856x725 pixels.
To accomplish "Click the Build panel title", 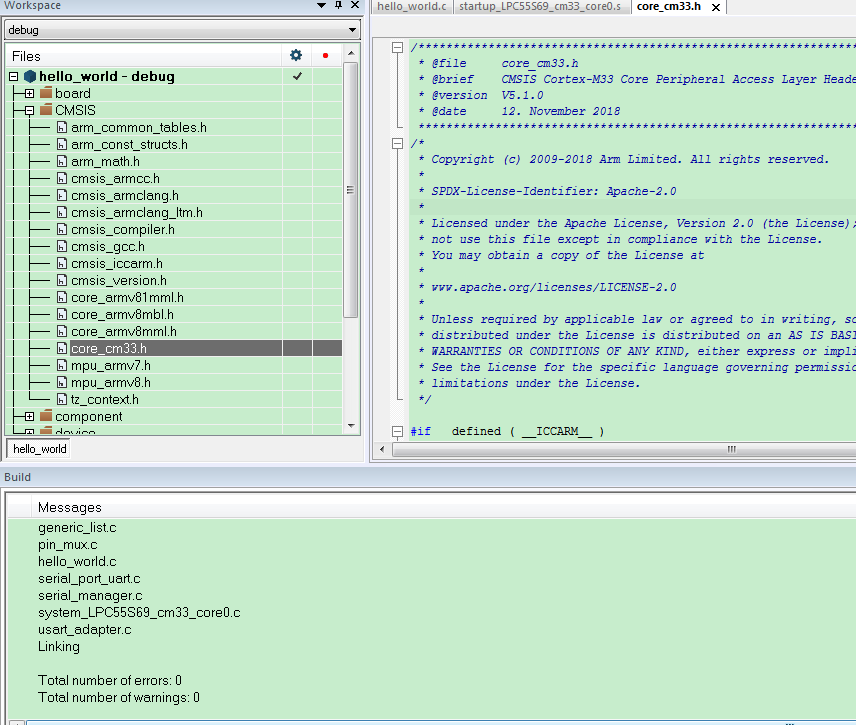I will coord(17,477).
